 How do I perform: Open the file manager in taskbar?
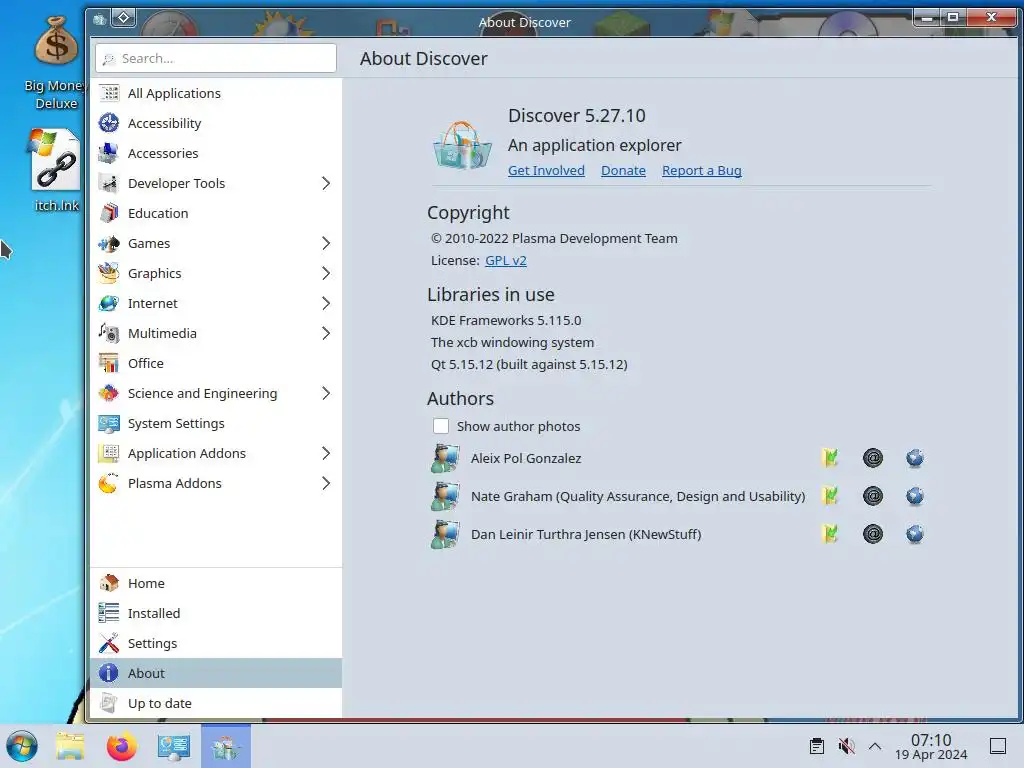point(70,746)
